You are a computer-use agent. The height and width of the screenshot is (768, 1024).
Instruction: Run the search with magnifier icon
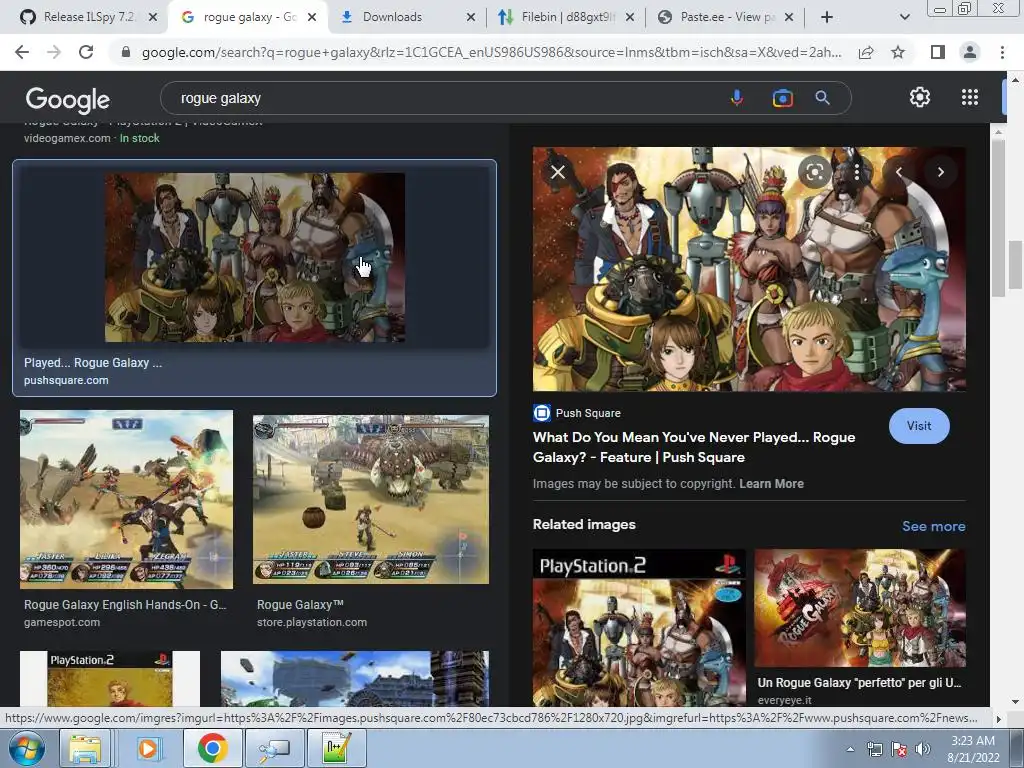[x=822, y=98]
